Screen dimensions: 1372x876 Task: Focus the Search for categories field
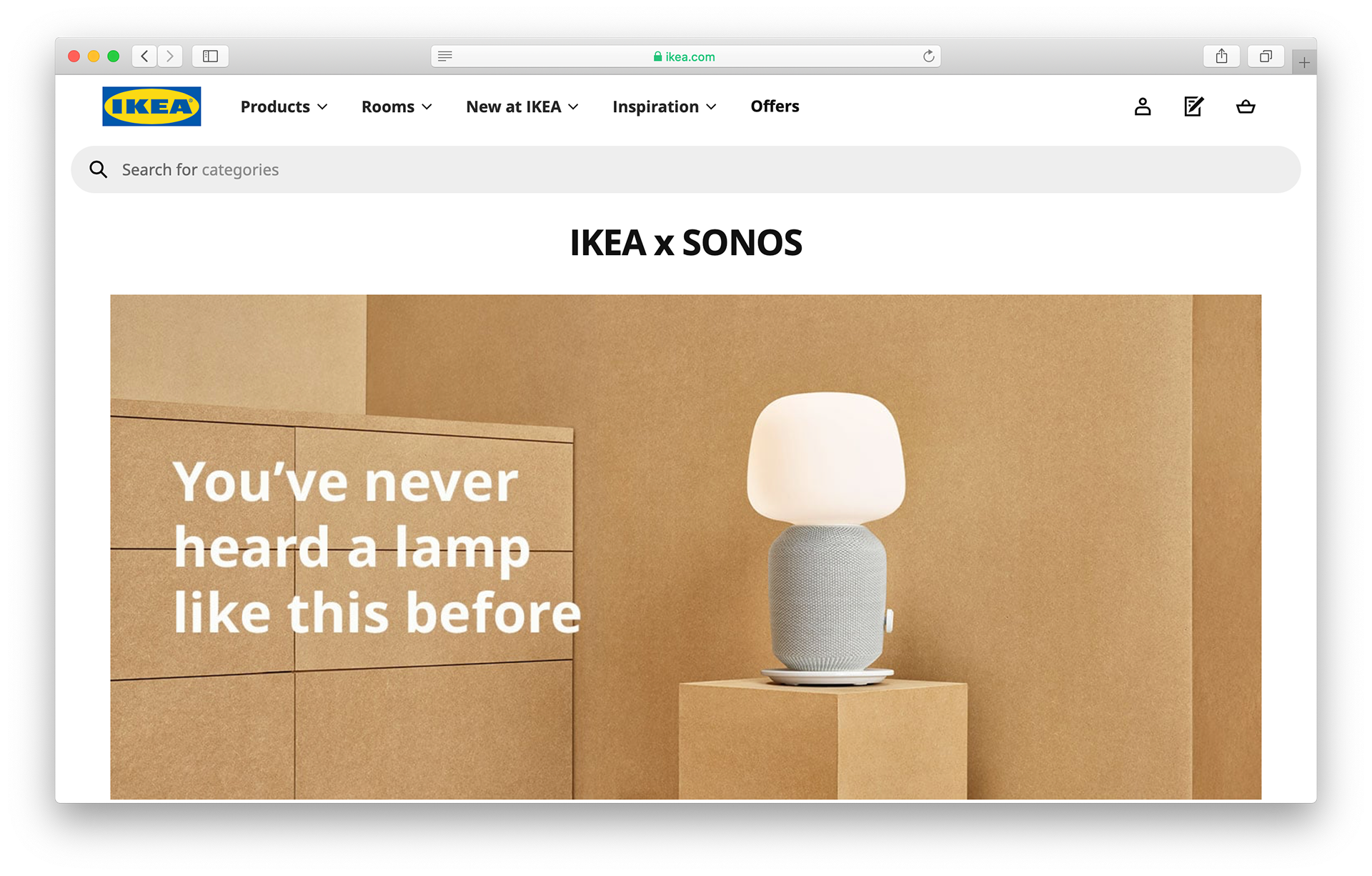(x=685, y=169)
